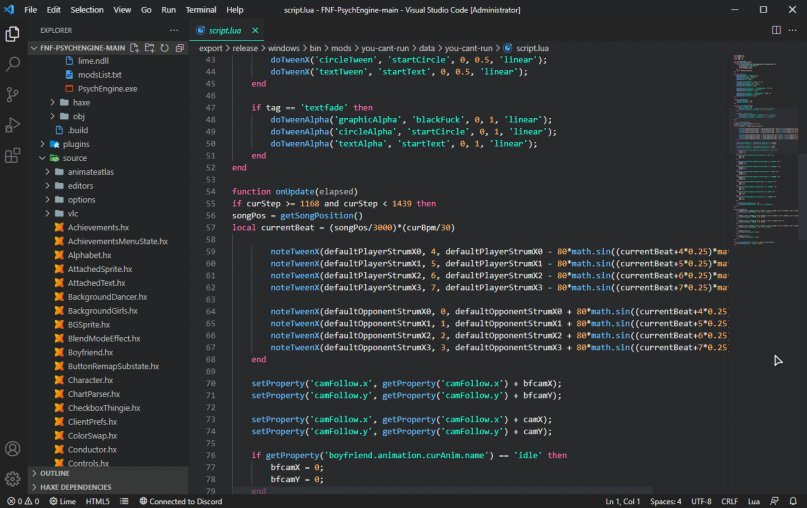Click the New Folder icon in Explorer

[150, 47]
